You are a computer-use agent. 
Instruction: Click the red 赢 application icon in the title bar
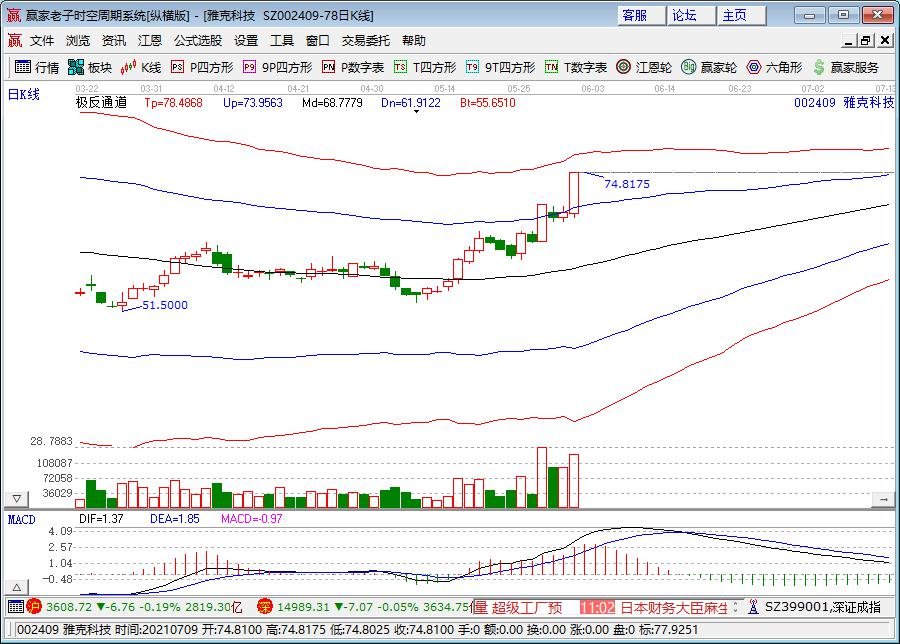[13, 15]
